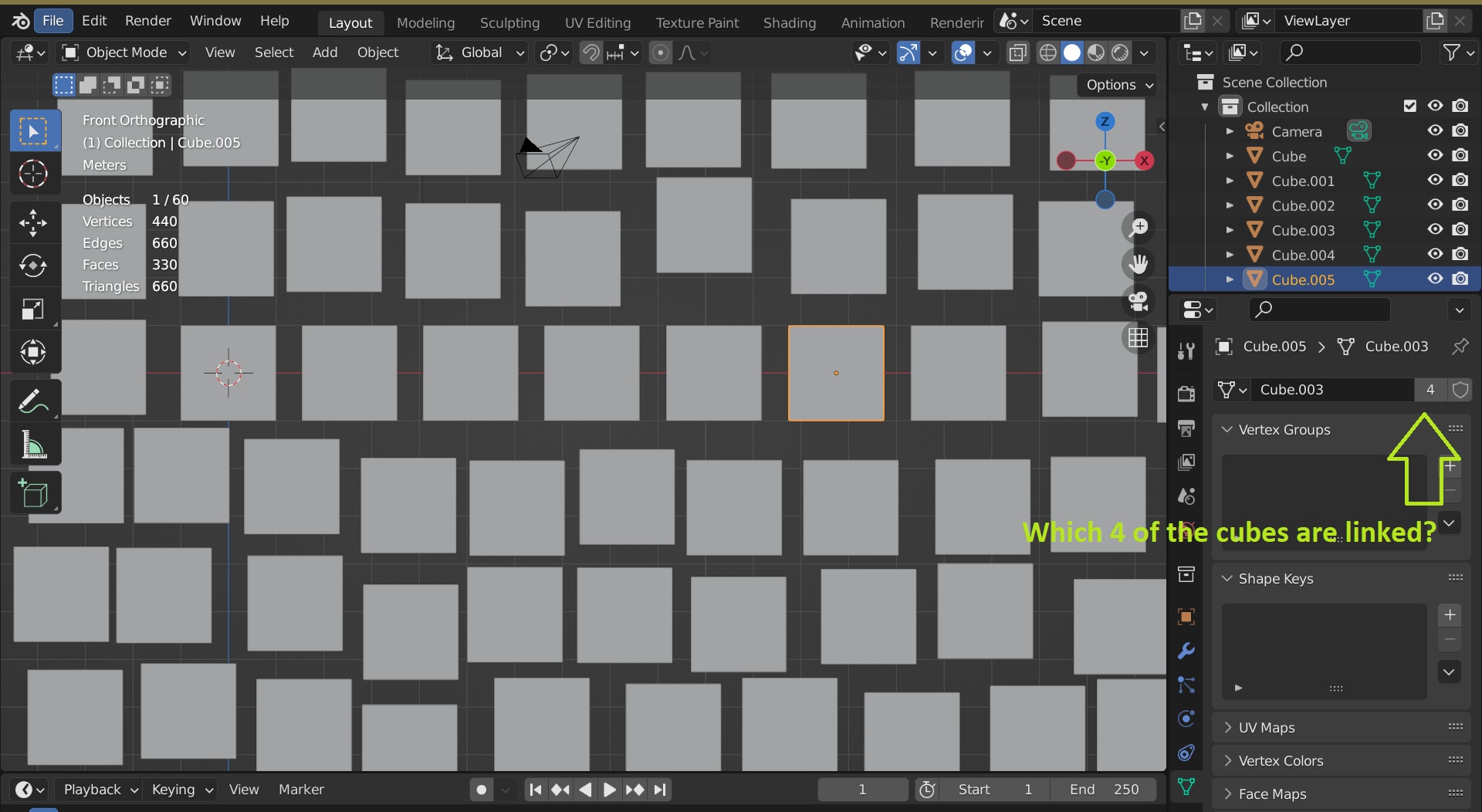This screenshot has height=812, width=1482.
Task: Switch to the Sculpting workspace tab
Action: point(509,22)
